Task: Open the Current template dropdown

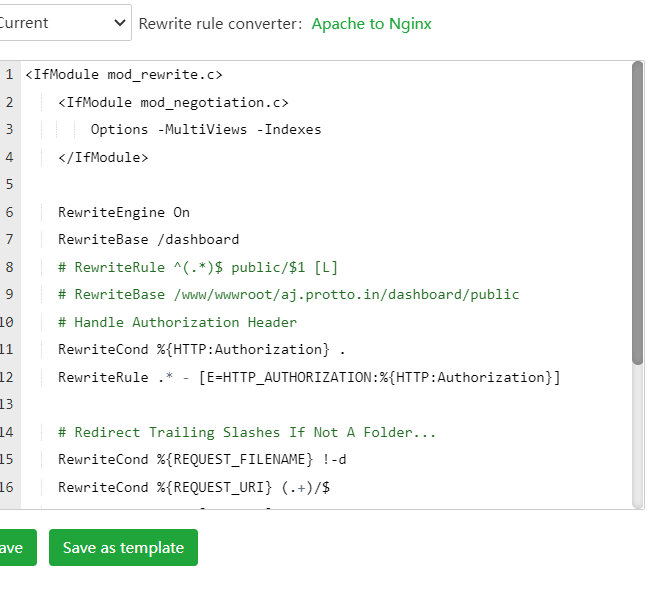Action: [x=63, y=22]
